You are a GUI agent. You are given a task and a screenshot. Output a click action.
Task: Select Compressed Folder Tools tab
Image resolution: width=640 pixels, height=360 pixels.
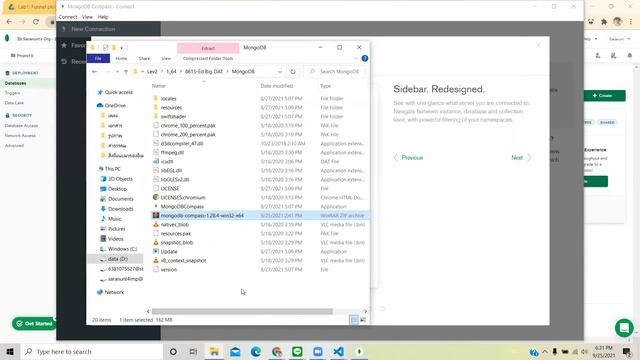[x=208, y=58]
